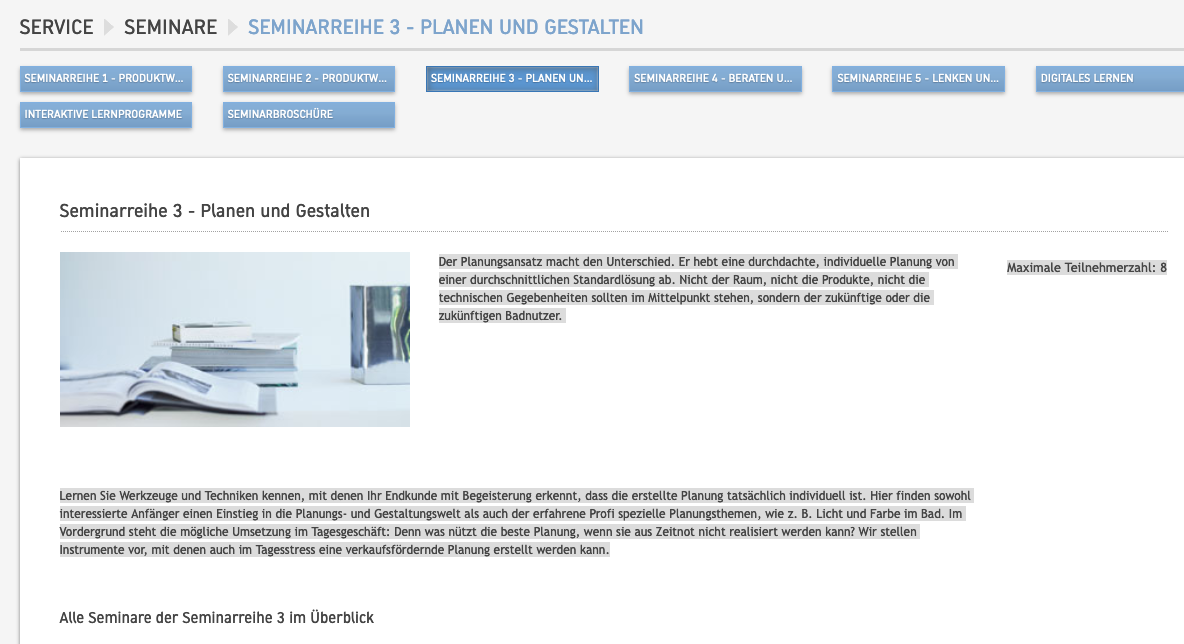Click the Seminarreihe 3 – Planen und Gestalten breadcrumb
Viewport: 1184px width, 644px height.
point(446,27)
